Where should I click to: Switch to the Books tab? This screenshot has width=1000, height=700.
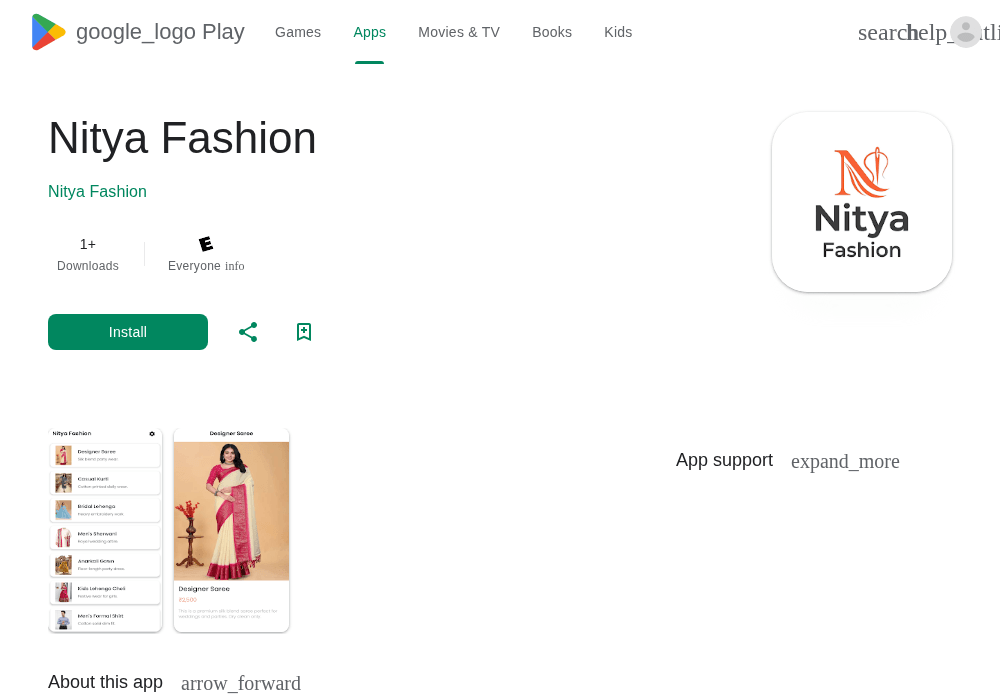click(x=552, y=32)
